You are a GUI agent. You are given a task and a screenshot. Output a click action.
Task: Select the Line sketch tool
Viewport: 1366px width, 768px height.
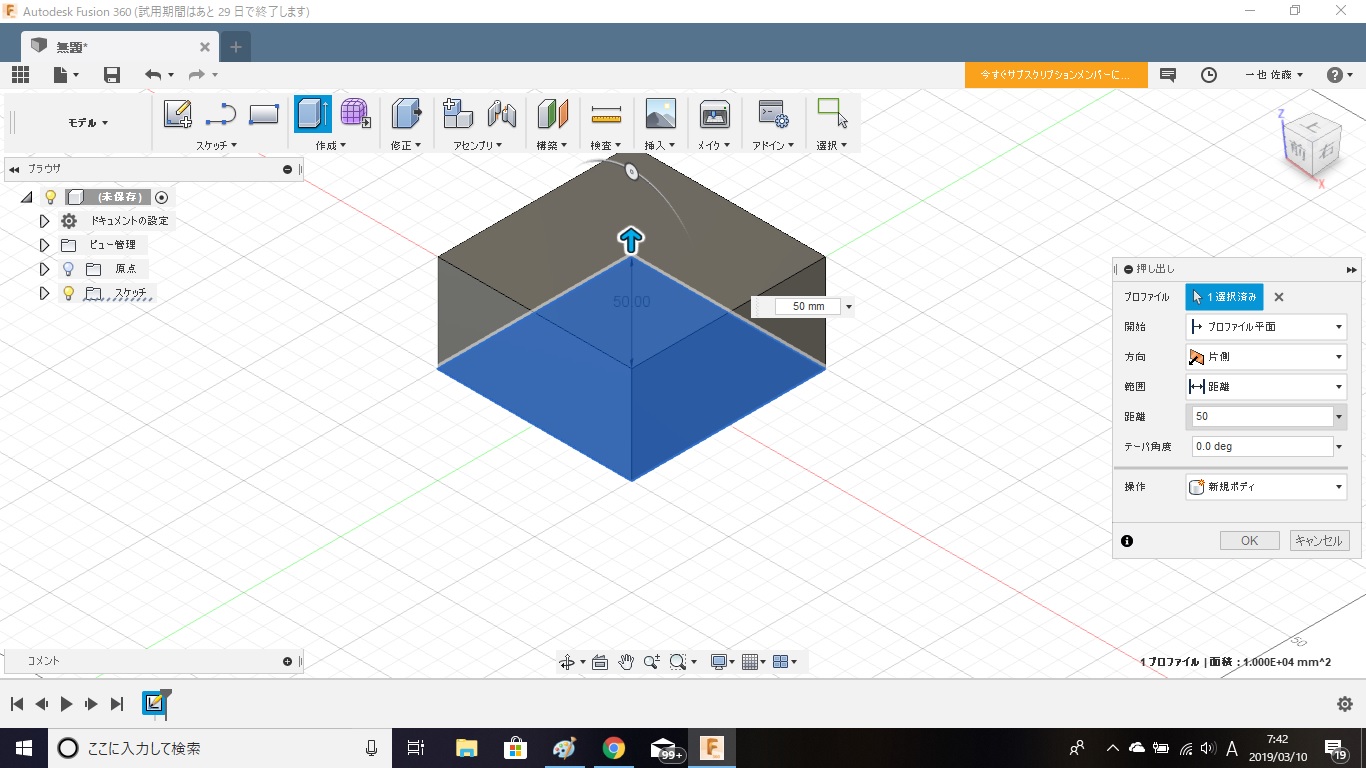click(220, 114)
